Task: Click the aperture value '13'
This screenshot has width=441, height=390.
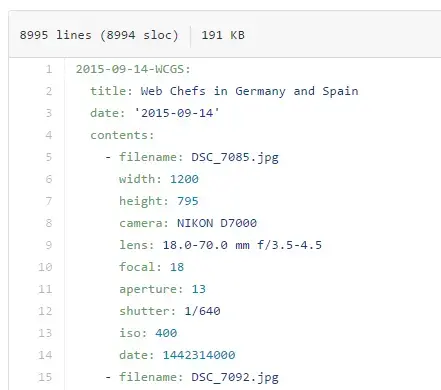Action: [199, 289]
